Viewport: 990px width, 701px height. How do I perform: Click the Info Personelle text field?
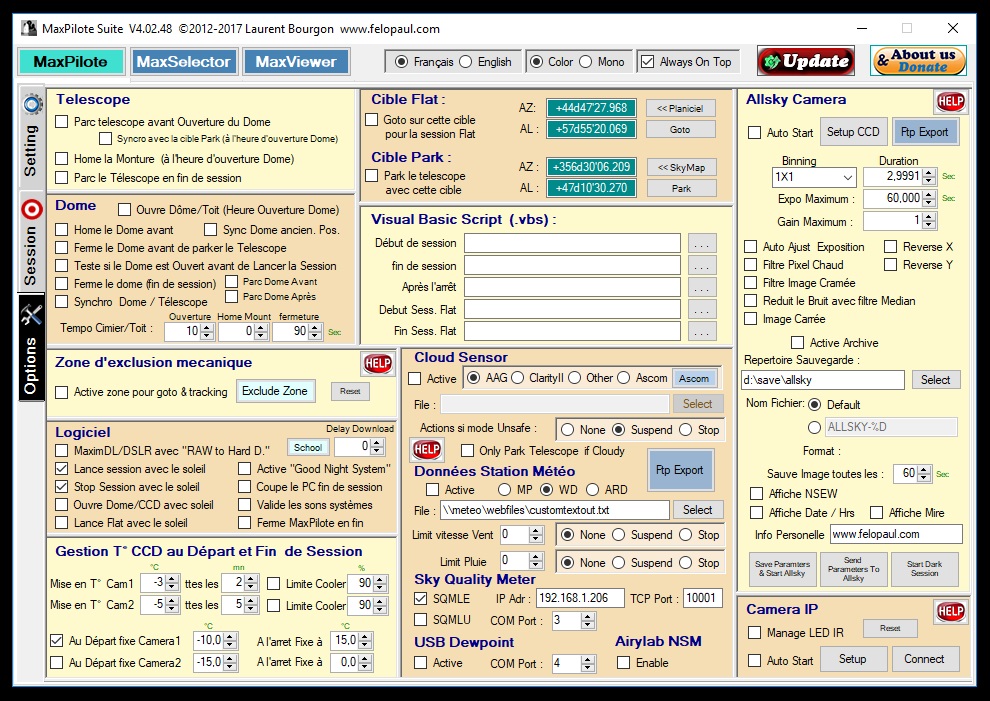click(x=896, y=534)
